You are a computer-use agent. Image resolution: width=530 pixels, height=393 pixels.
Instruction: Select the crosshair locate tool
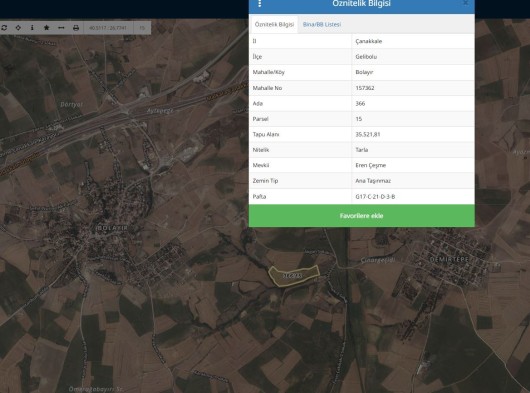(18, 28)
